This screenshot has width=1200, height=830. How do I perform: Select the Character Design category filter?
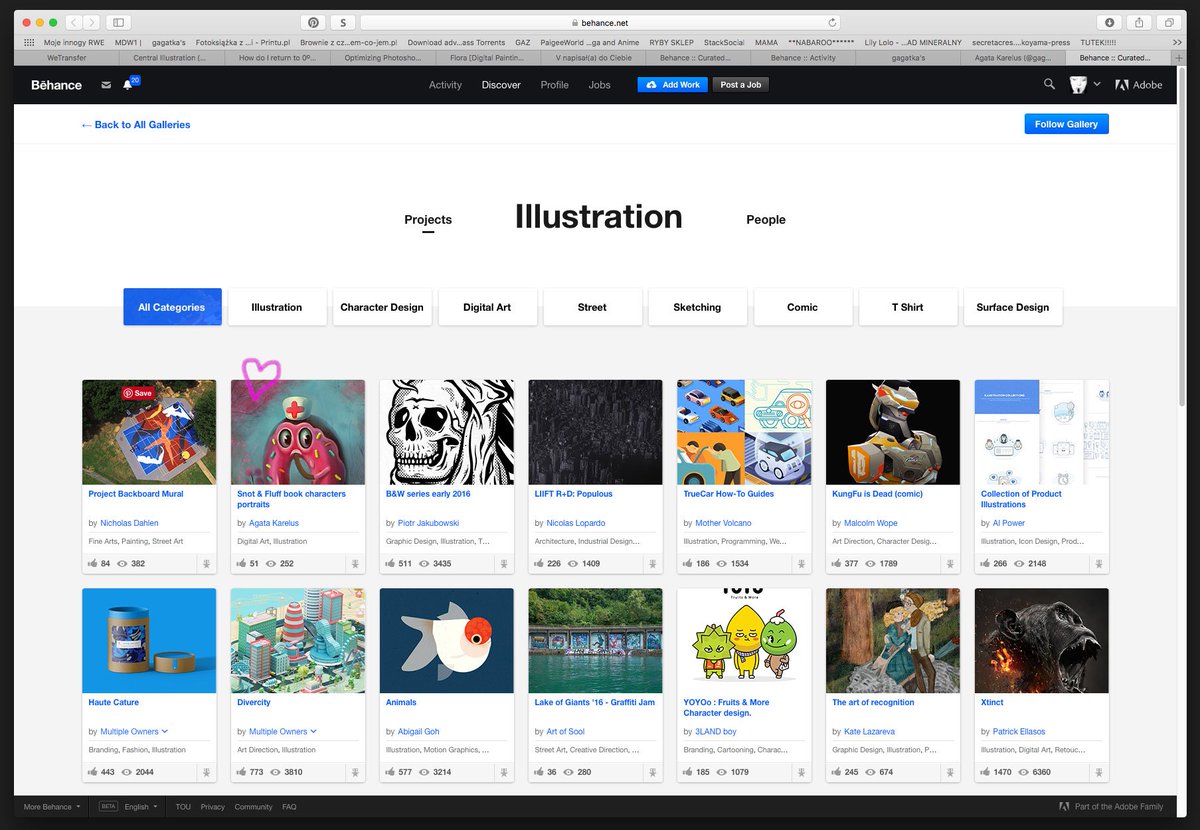coord(382,307)
